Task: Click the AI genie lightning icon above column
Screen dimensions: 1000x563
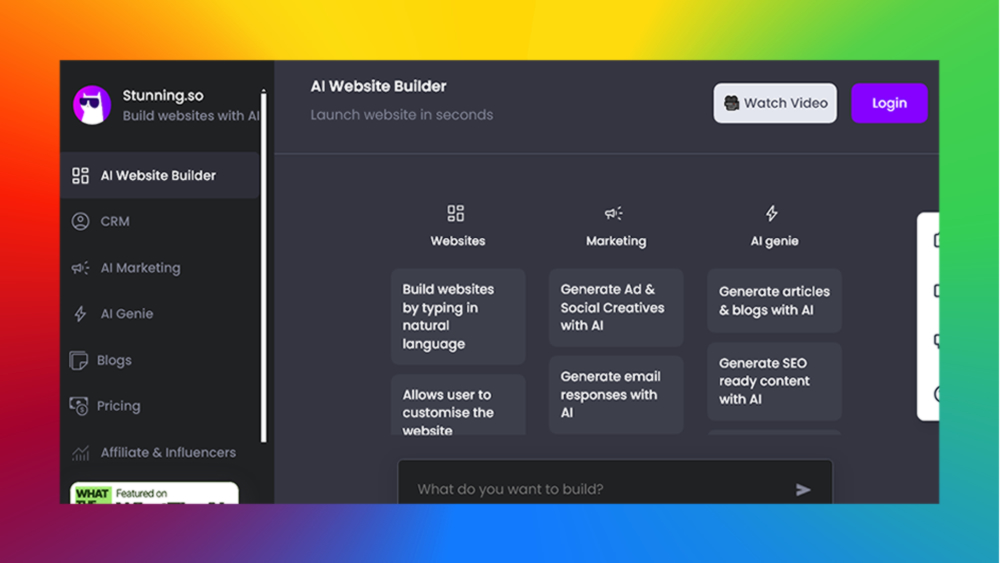Action: [772, 213]
